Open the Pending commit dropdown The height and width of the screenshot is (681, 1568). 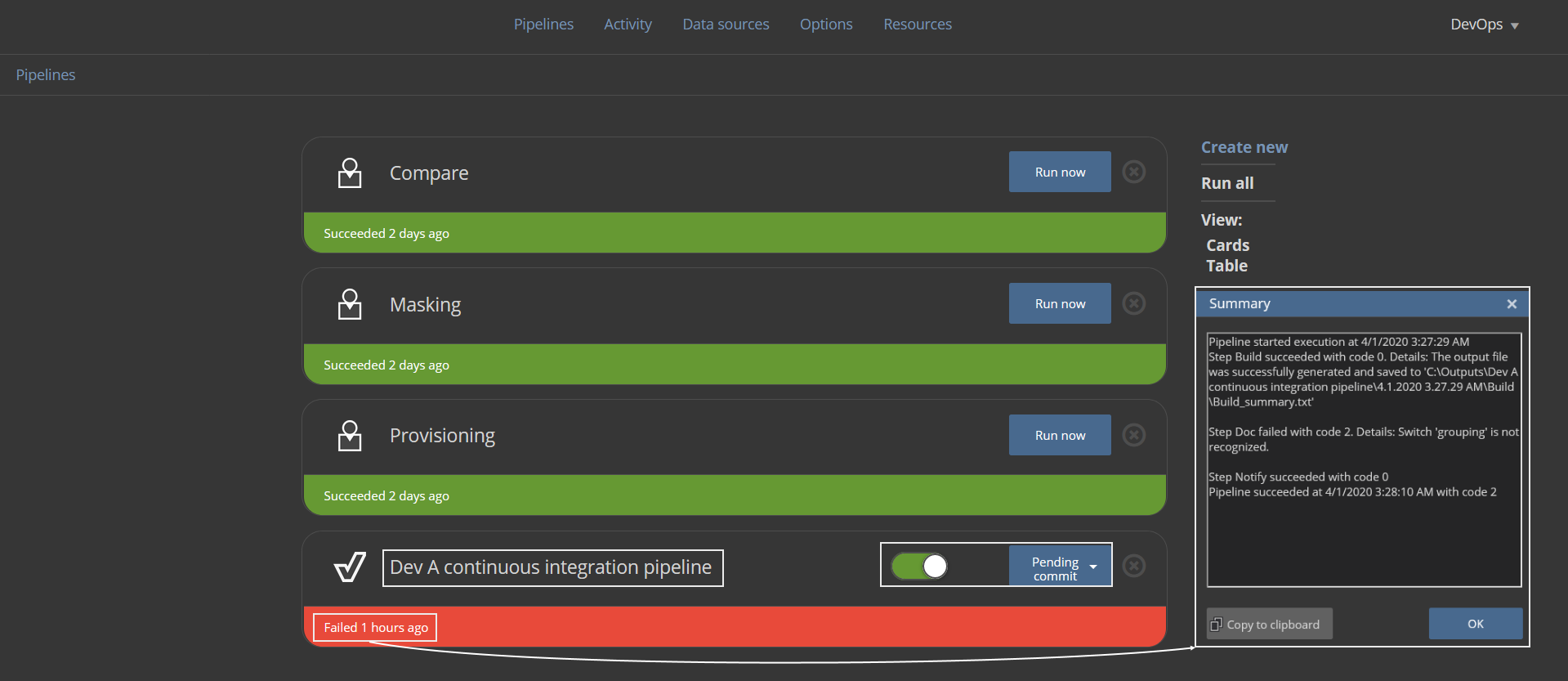(x=1060, y=566)
